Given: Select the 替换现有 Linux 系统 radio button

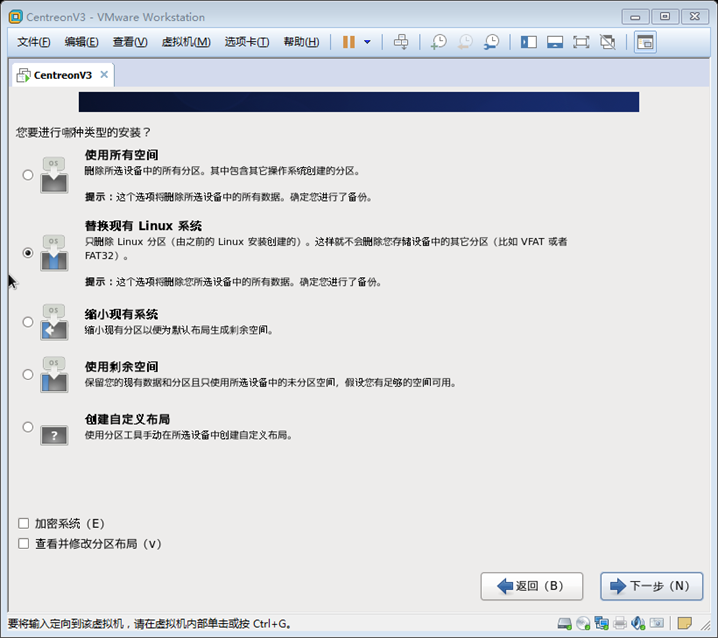Looking at the screenshot, I should point(28,253).
